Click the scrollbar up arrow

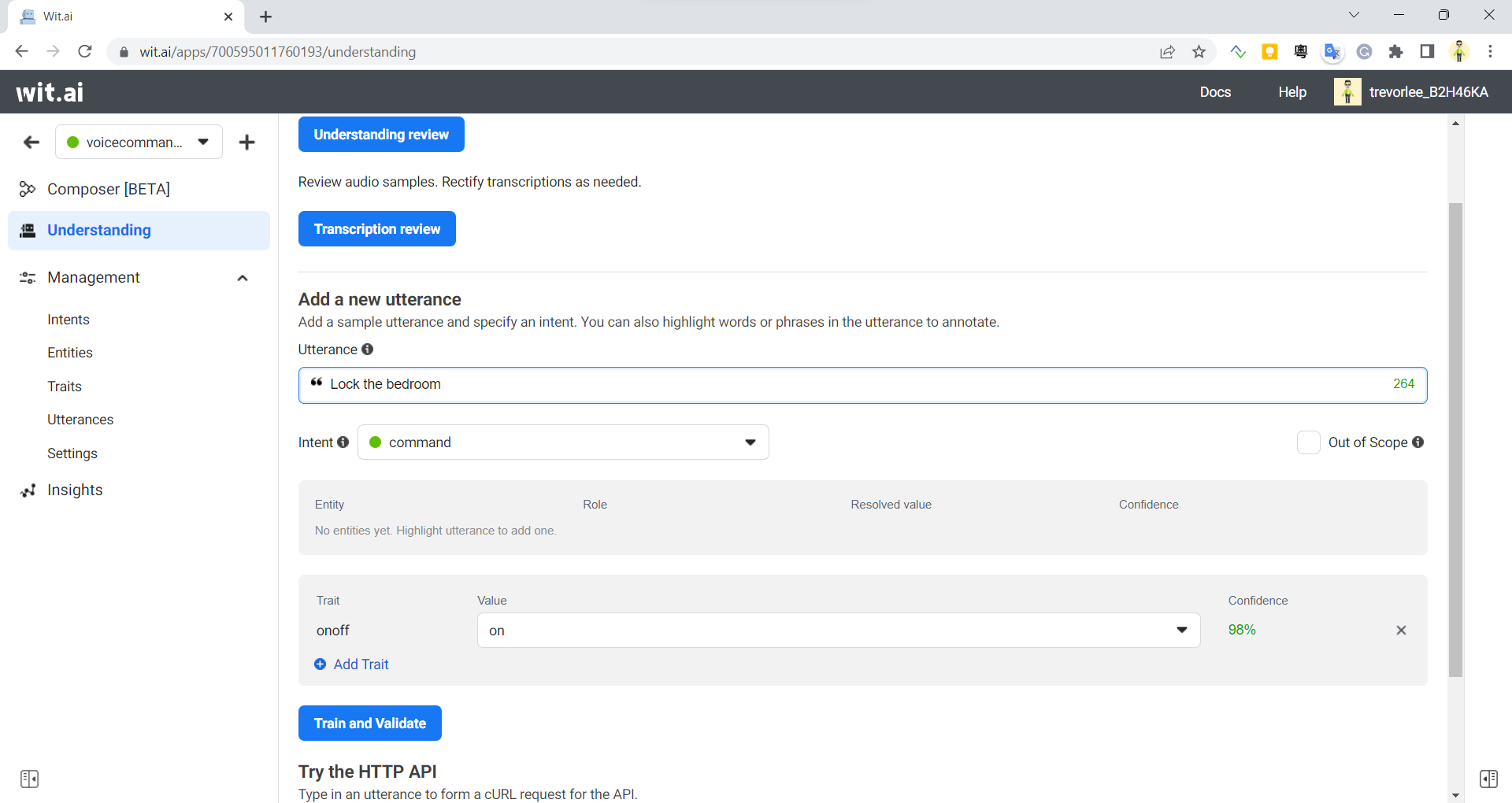(x=1456, y=124)
